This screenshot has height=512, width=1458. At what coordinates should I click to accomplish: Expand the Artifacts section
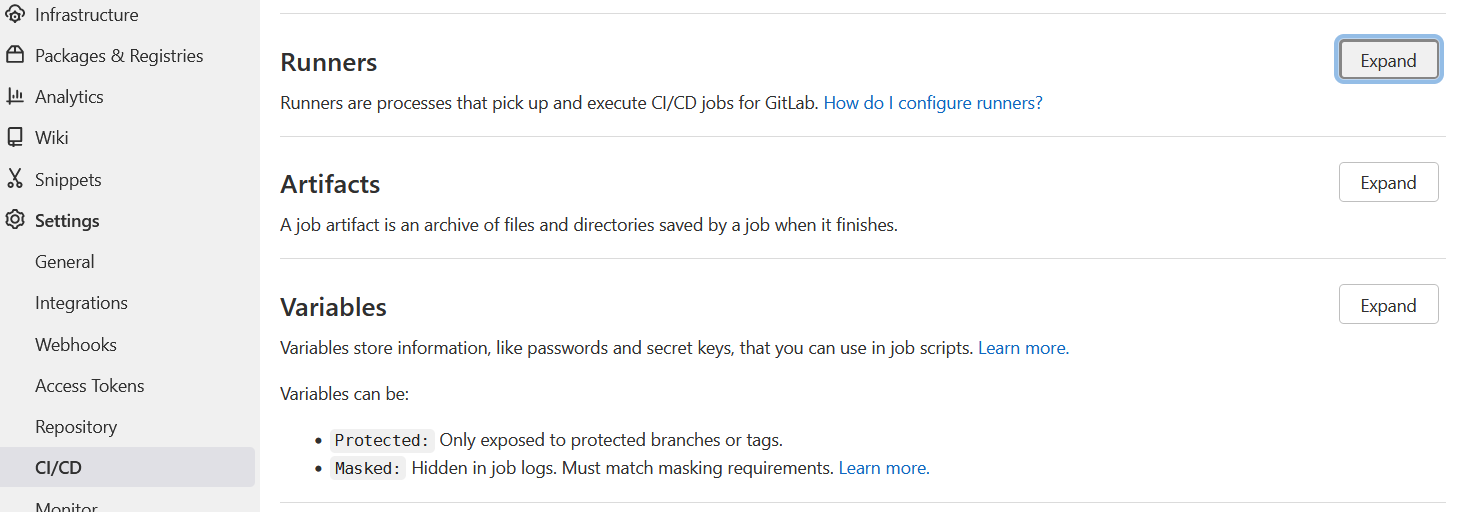(x=1388, y=183)
